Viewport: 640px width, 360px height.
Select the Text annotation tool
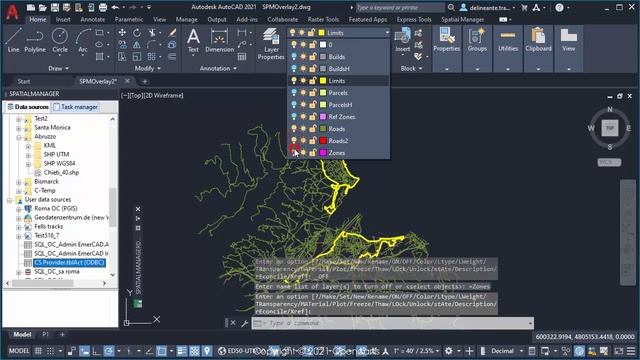click(193, 40)
